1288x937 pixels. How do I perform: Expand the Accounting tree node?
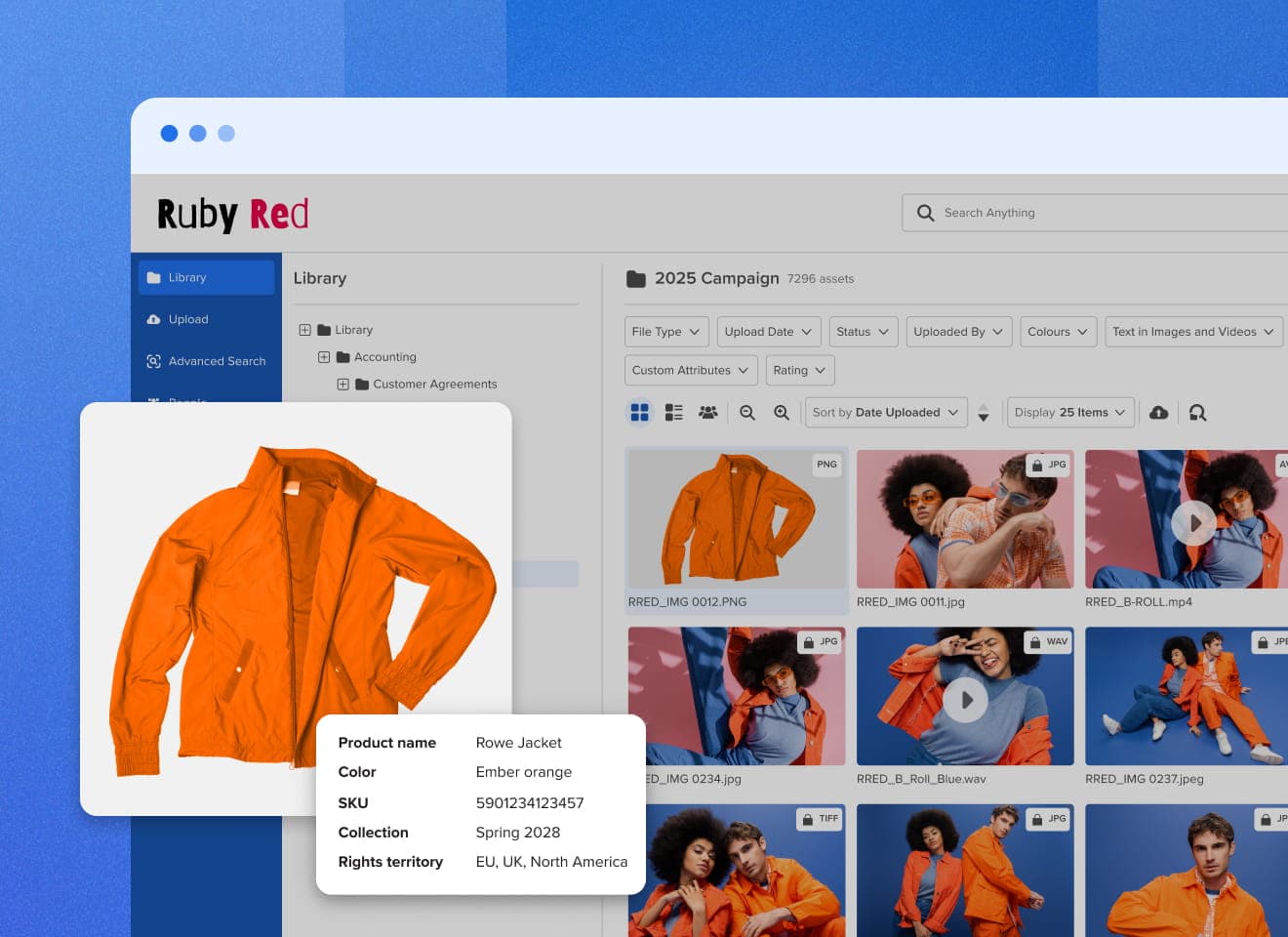[324, 357]
